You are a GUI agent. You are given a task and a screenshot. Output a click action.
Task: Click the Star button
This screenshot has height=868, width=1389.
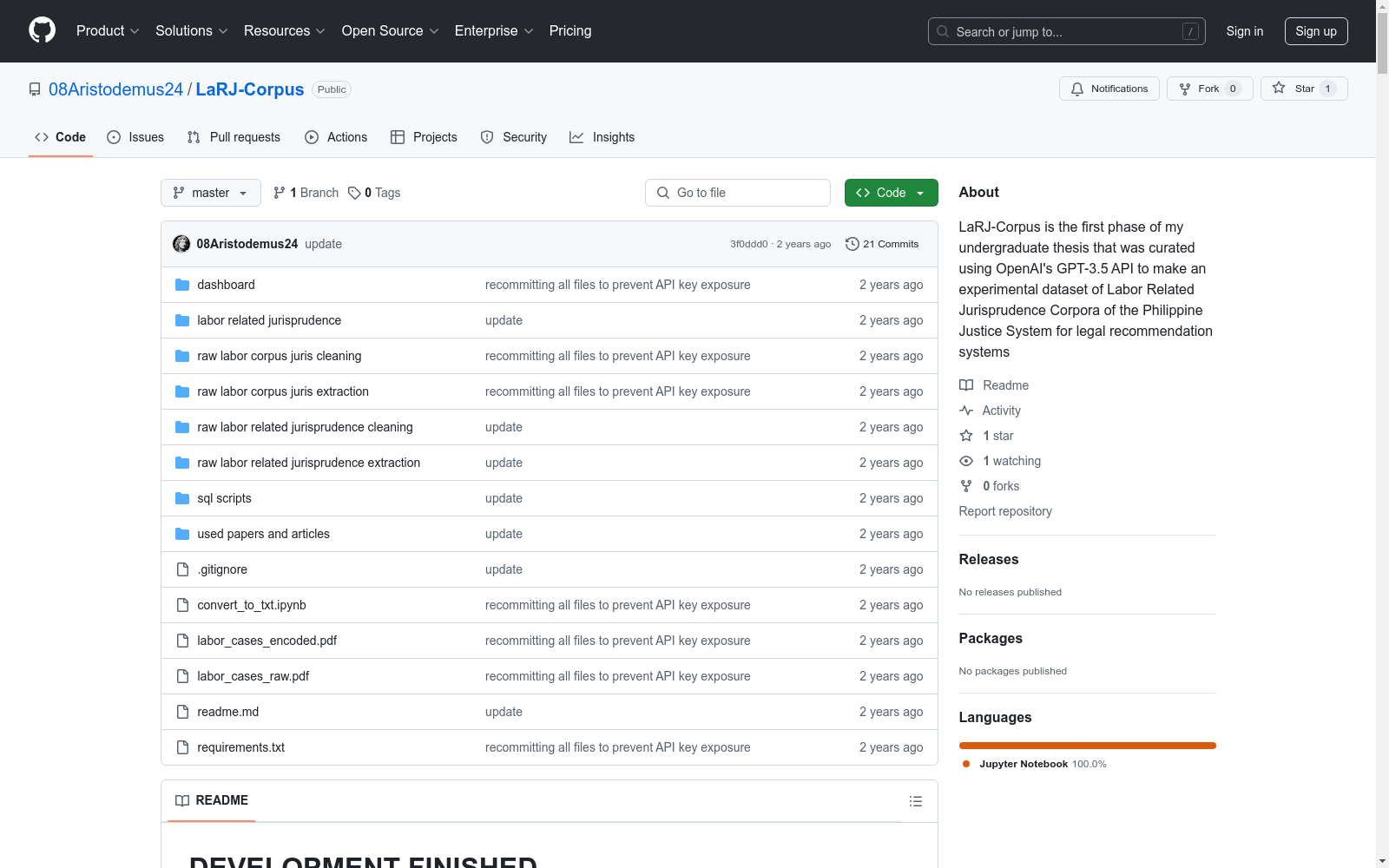tap(1304, 89)
